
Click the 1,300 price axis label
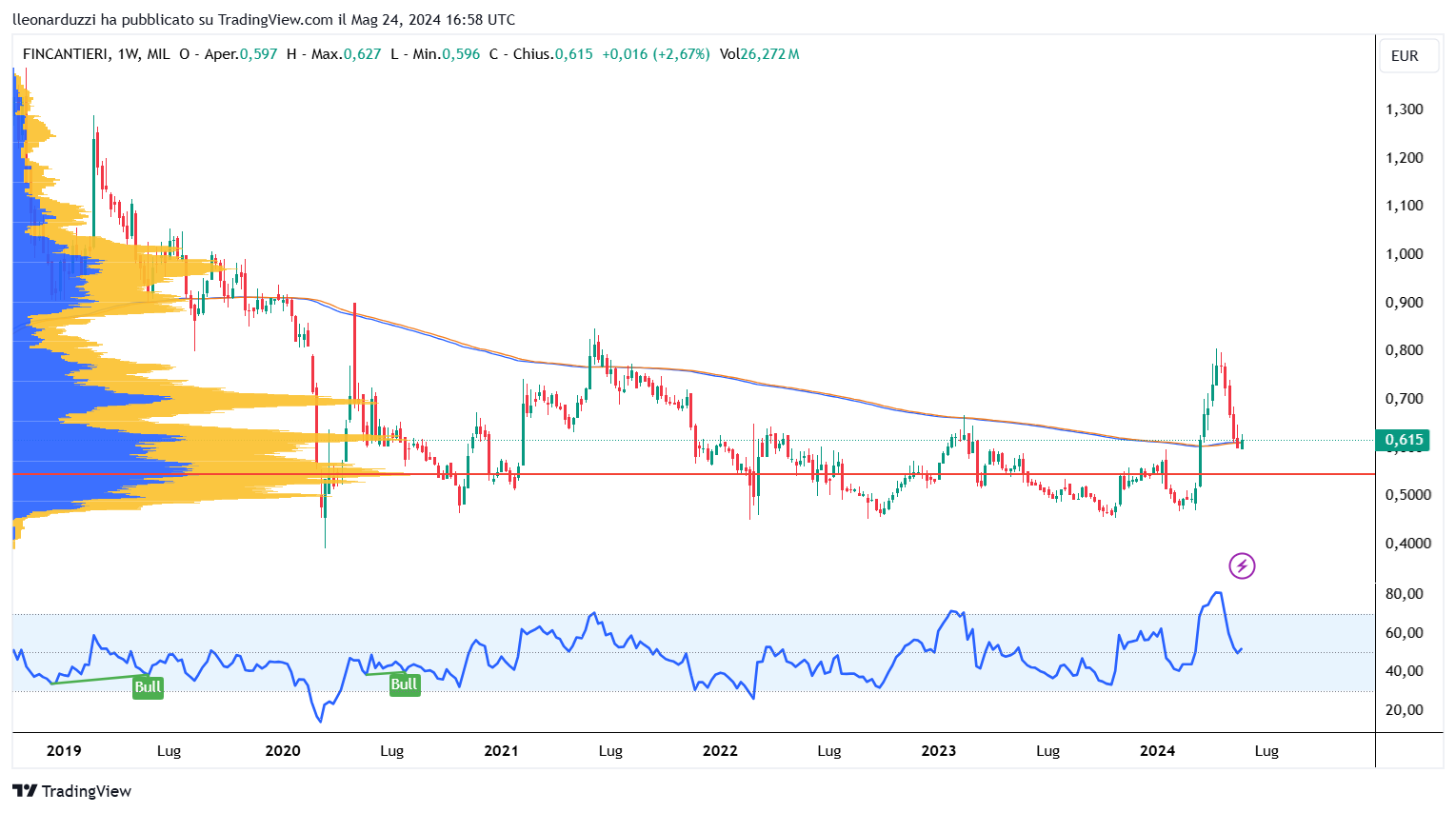(1405, 109)
